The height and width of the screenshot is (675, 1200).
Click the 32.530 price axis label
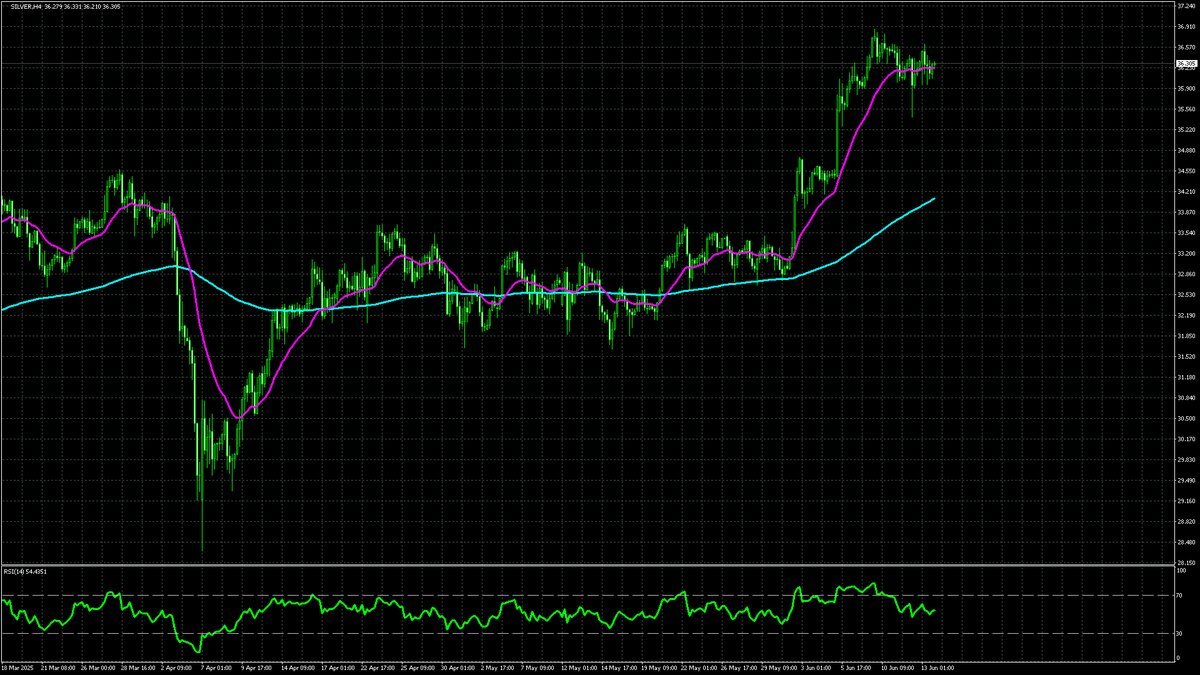pos(1186,295)
